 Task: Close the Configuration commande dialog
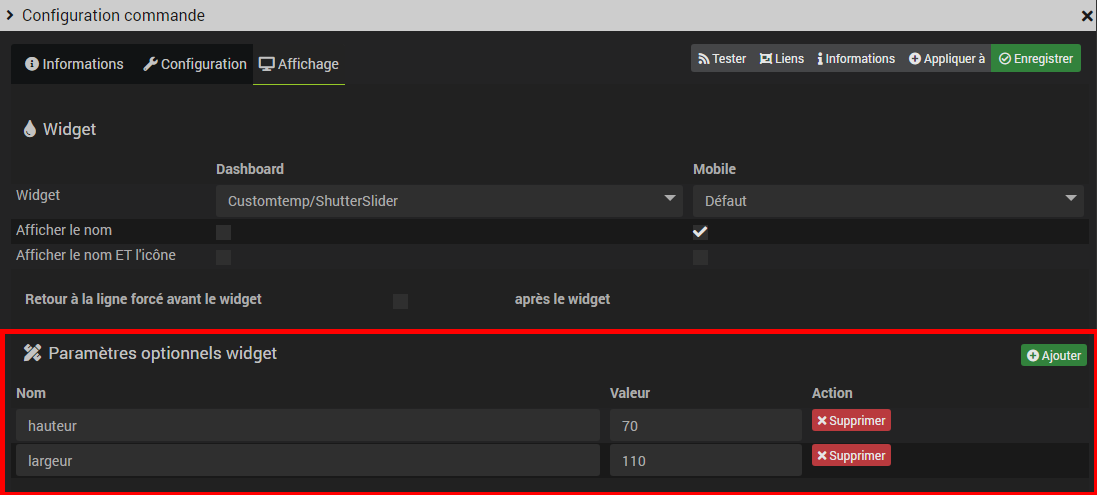1087,16
